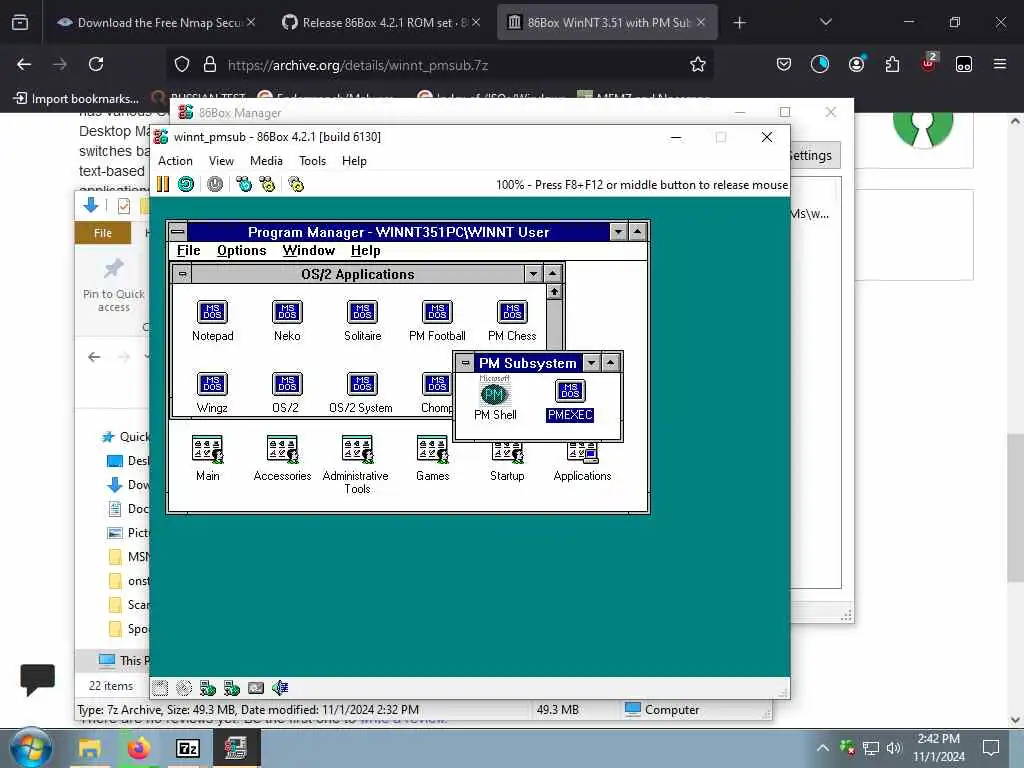Select the OS/2 command prompt icon
Viewport: 1024px width, 768px height.
(x=286, y=392)
